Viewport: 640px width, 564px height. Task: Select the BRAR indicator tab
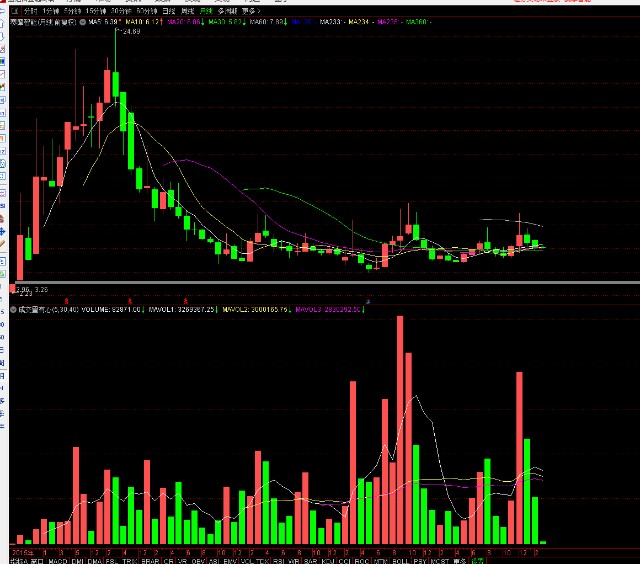(150, 561)
